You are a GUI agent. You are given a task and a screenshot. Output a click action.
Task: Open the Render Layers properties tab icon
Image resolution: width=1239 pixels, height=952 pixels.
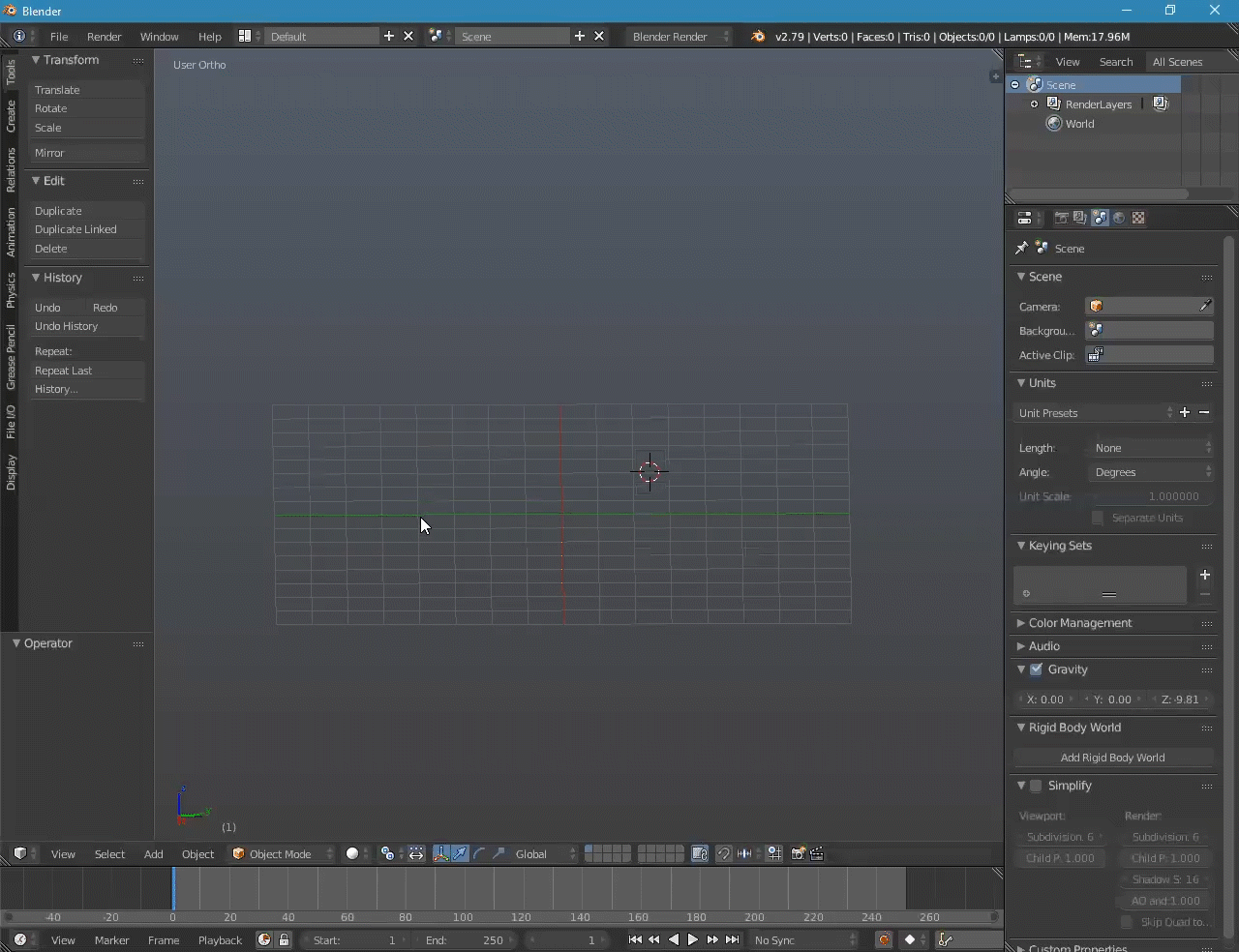coord(1080,219)
